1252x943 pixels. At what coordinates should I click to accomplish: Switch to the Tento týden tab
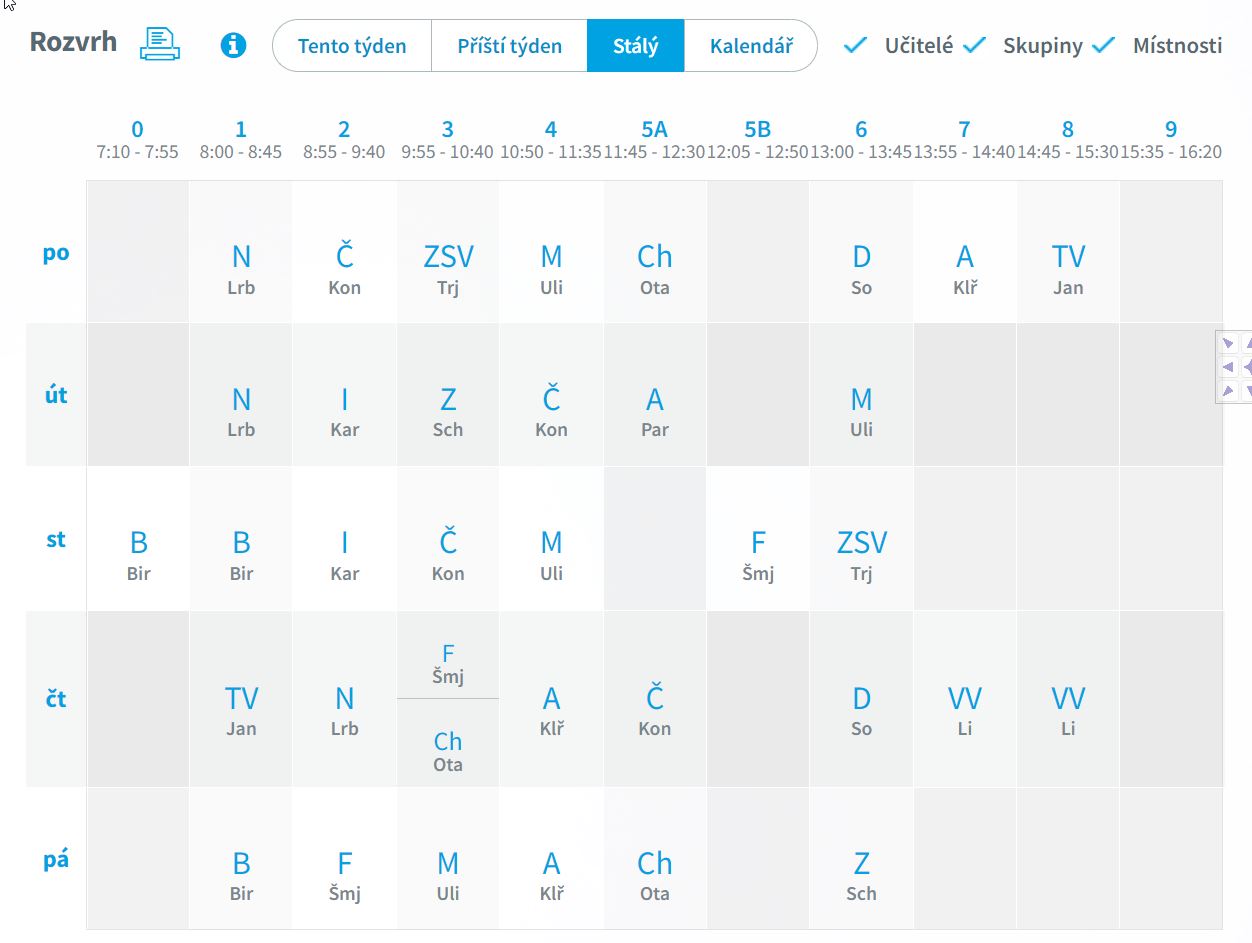click(352, 46)
